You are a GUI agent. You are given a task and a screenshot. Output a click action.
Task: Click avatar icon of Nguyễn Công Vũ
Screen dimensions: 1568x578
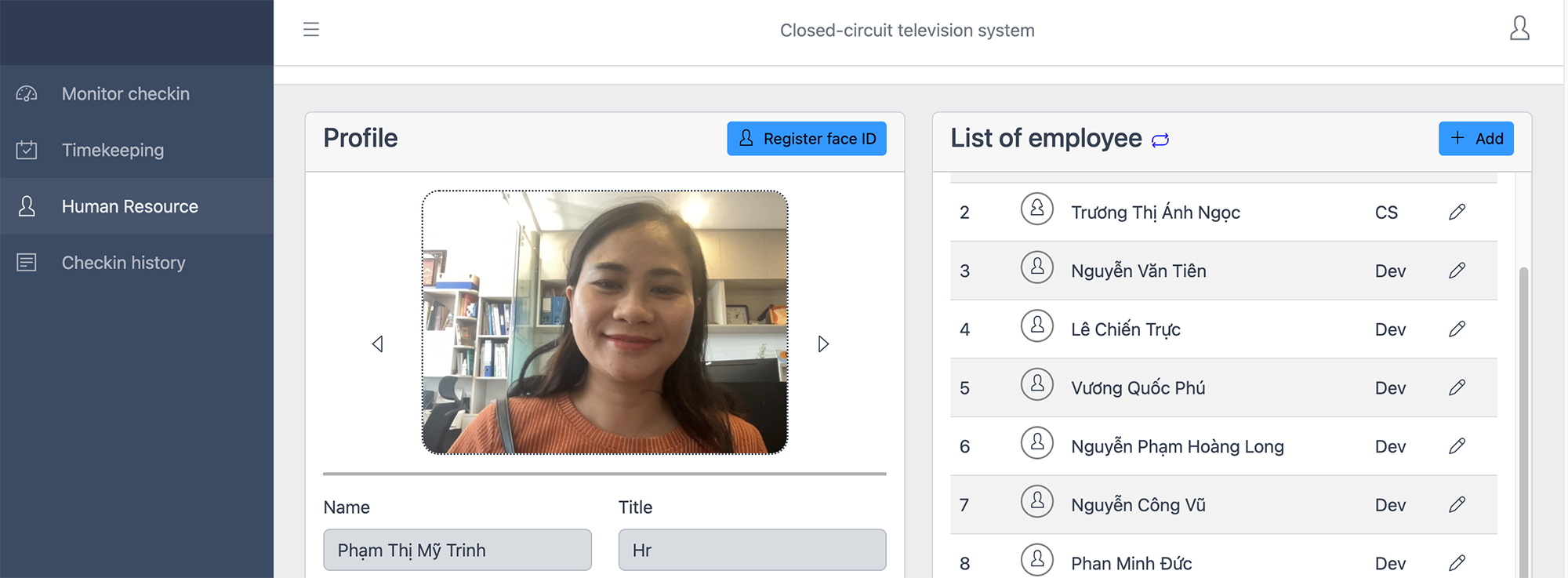point(1037,500)
